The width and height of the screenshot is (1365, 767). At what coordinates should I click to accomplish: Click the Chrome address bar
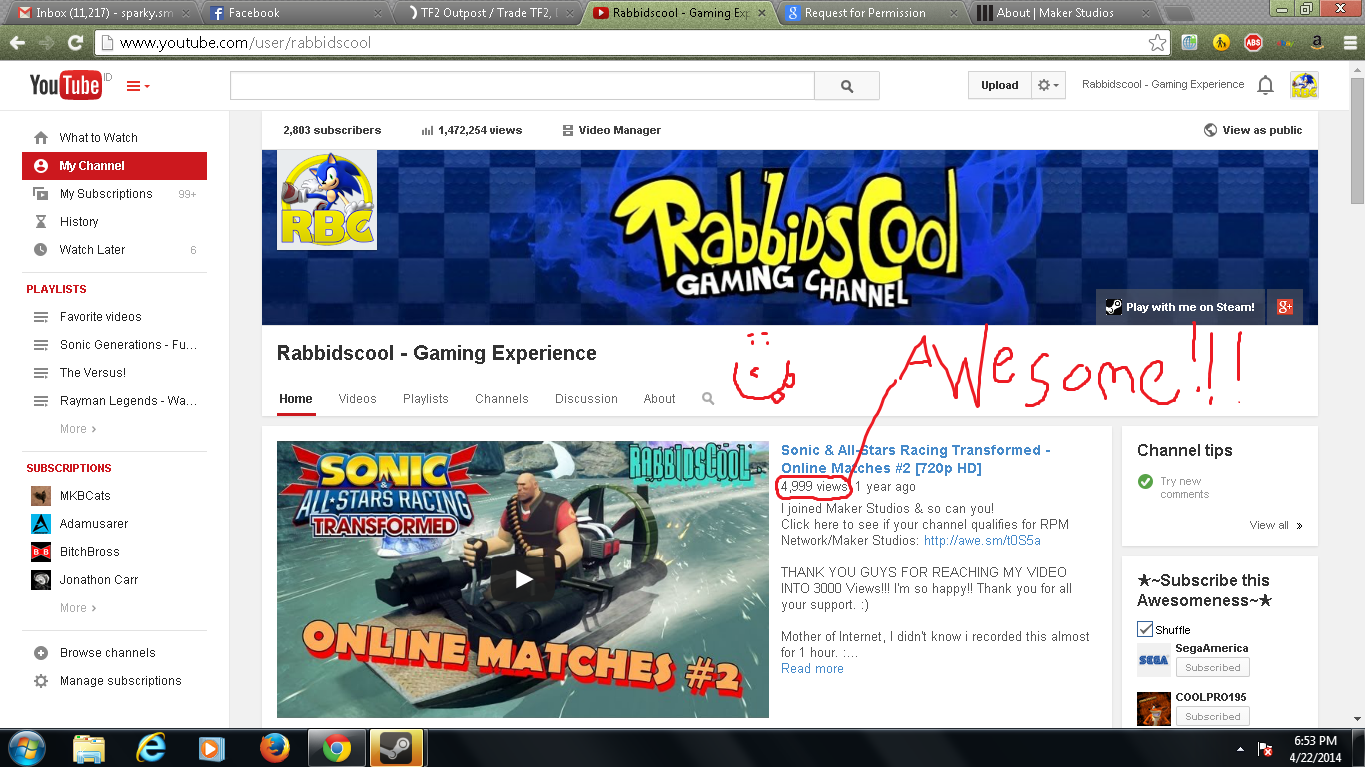632,43
